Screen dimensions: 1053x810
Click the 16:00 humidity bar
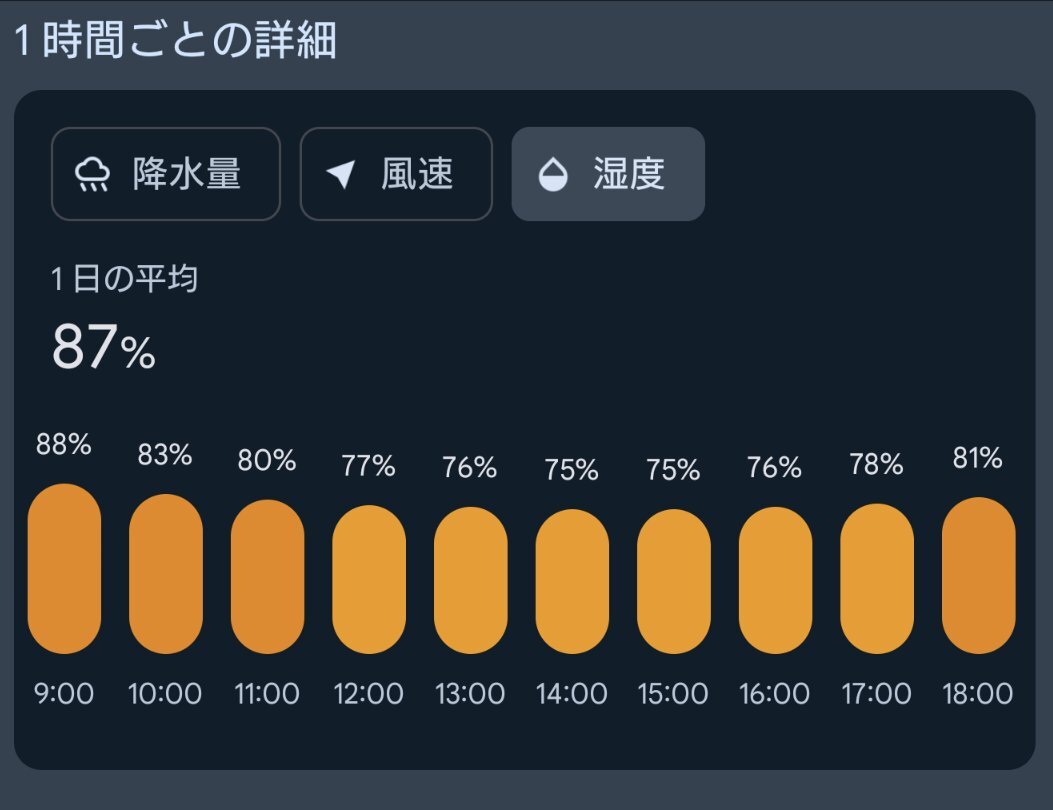(776, 580)
